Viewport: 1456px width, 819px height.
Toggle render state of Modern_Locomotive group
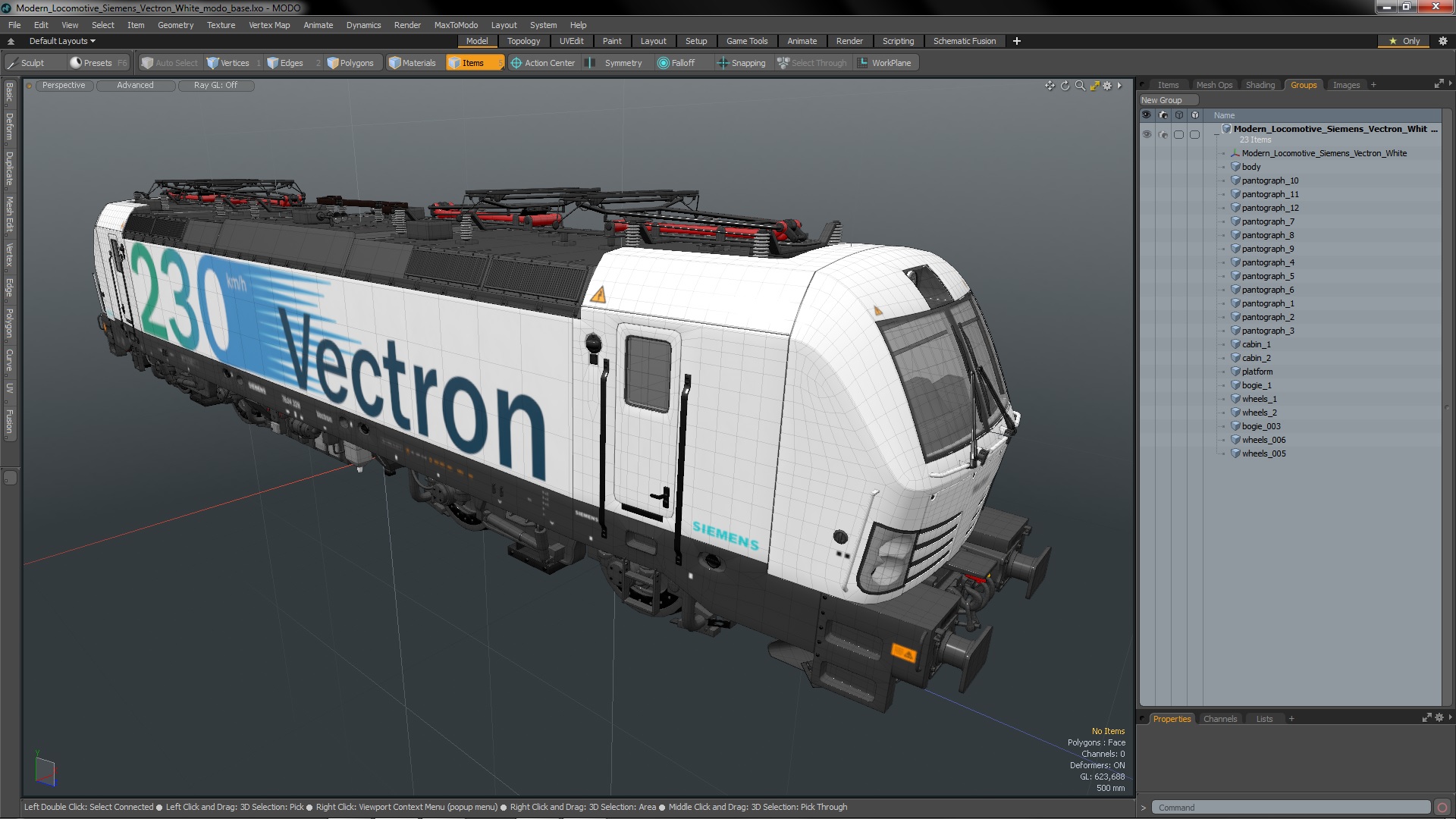pyautogui.click(x=1163, y=134)
